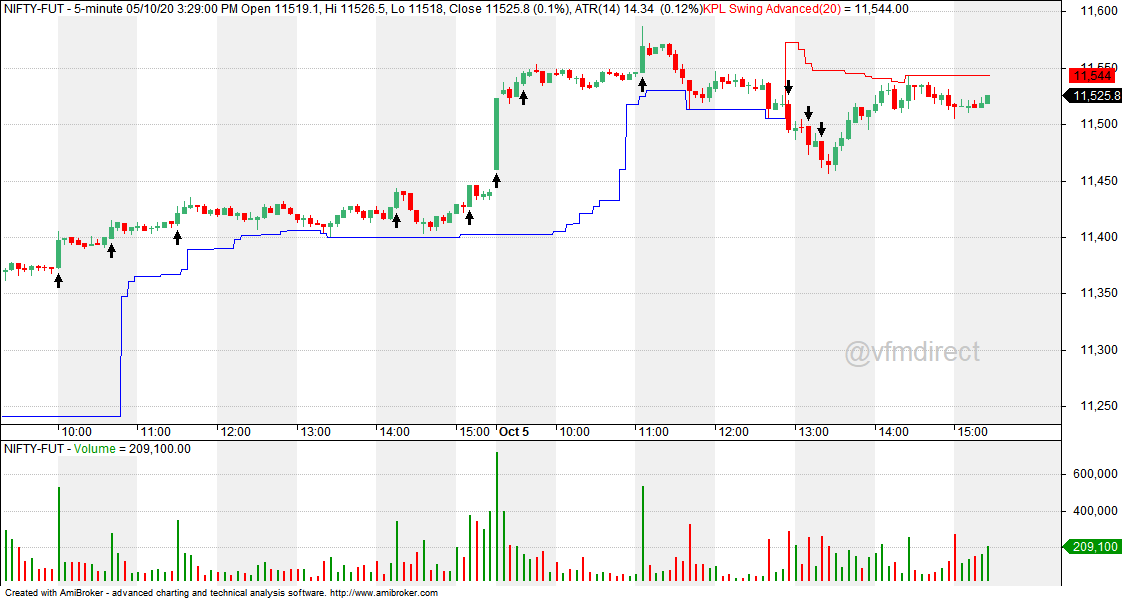The height and width of the screenshot is (599, 1122).
Task: Click the large green candle at Oct 5 open
Action: [497, 134]
